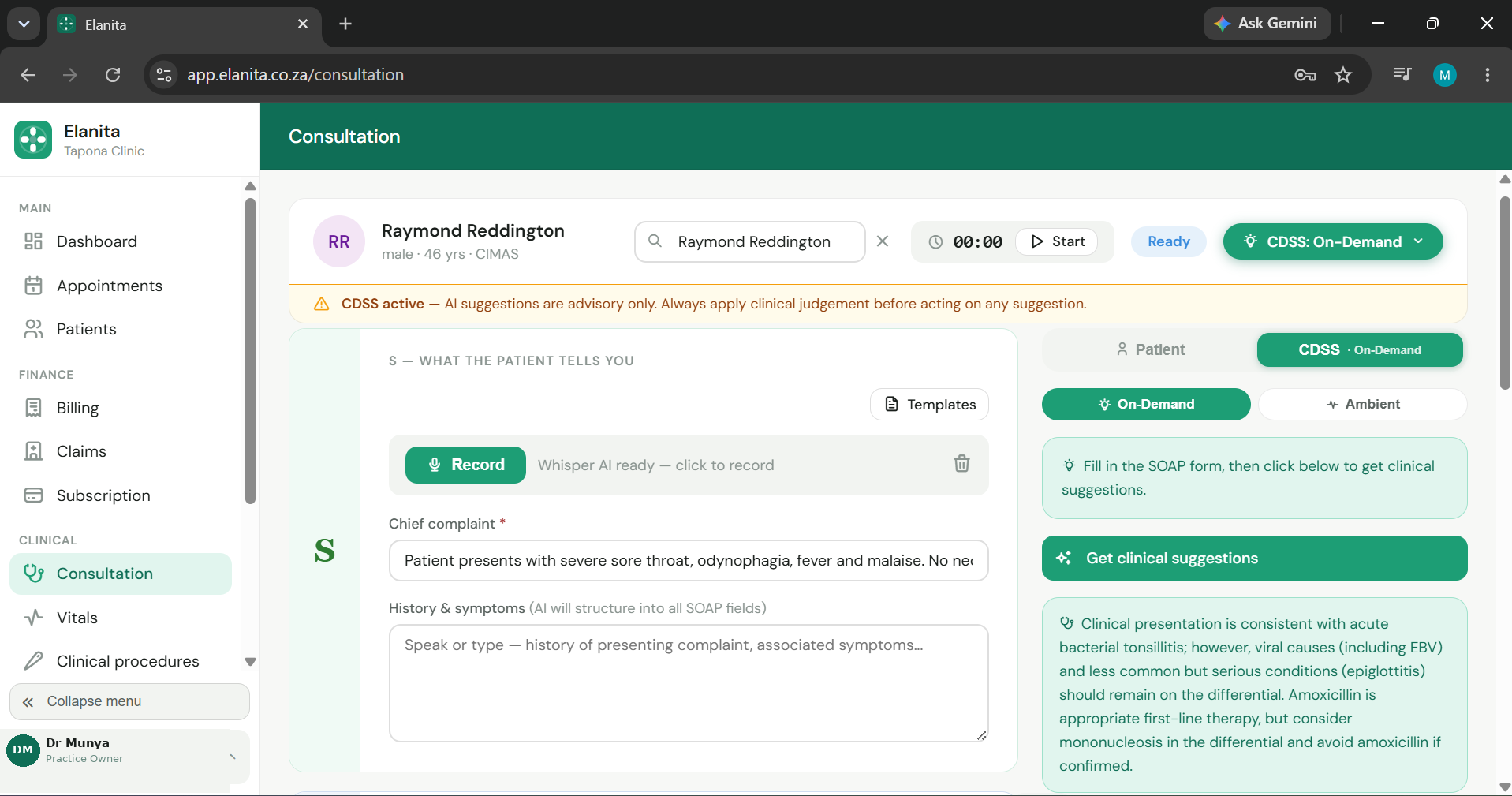Click the sidebar scroll-up arrow
This screenshot has height=796, width=1512.
tap(250, 187)
